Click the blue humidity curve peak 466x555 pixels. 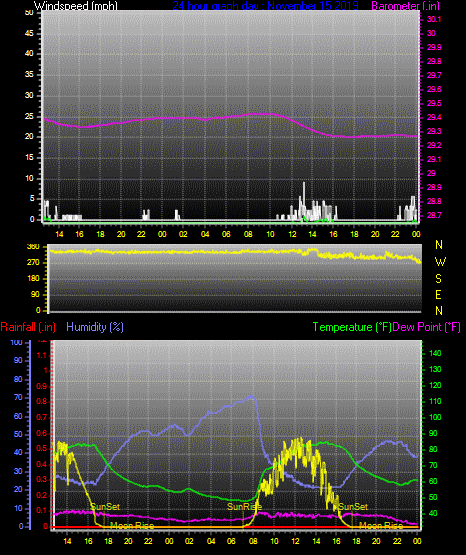252,396
